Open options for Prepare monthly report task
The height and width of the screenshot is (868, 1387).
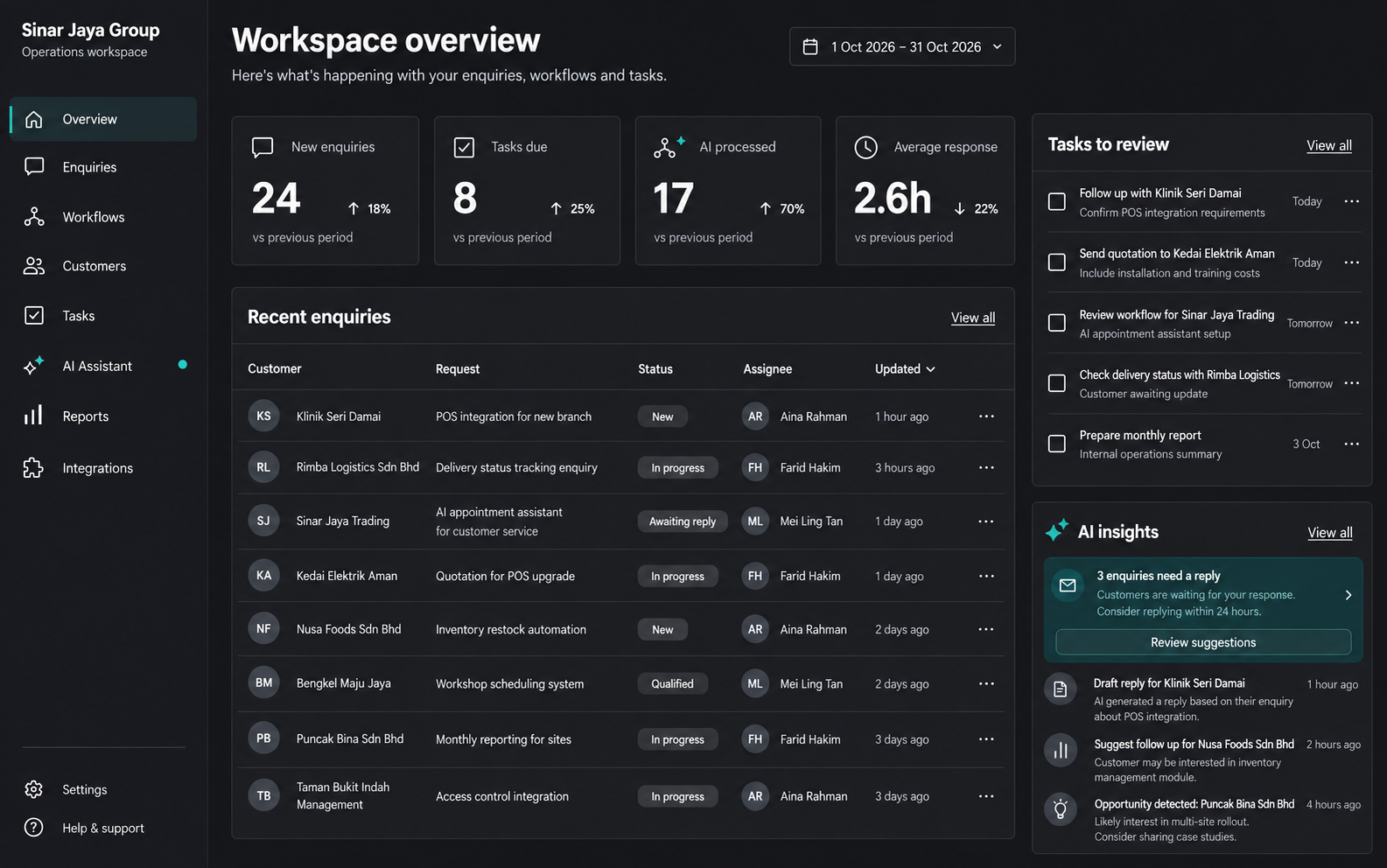(x=1352, y=444)
